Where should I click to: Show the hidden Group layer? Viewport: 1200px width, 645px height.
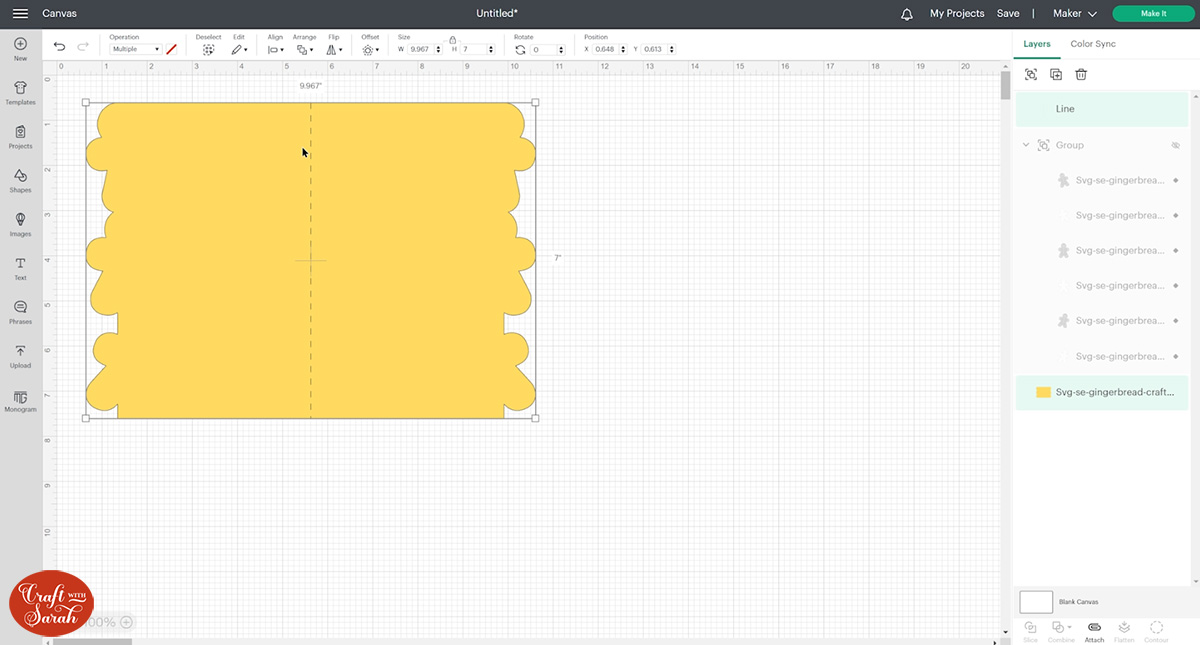pos(1176,145)
